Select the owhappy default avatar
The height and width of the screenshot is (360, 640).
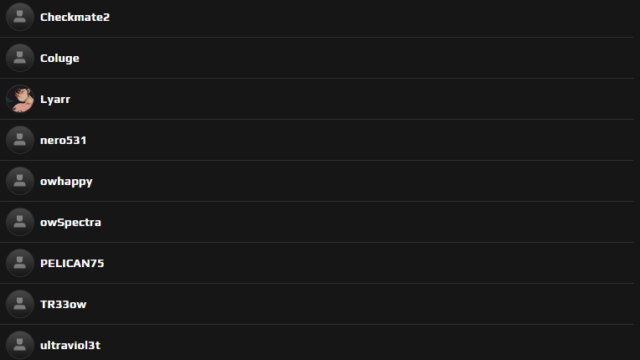20,181
